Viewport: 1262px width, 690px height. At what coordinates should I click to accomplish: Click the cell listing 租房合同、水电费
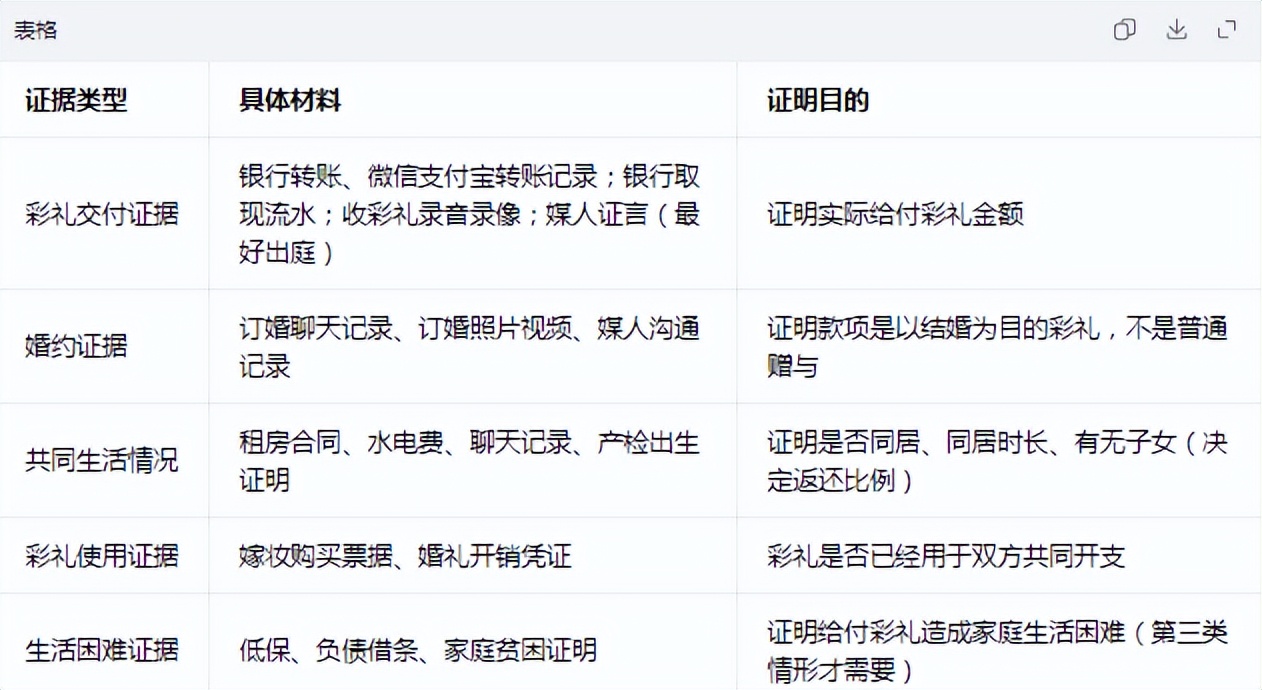470,461
